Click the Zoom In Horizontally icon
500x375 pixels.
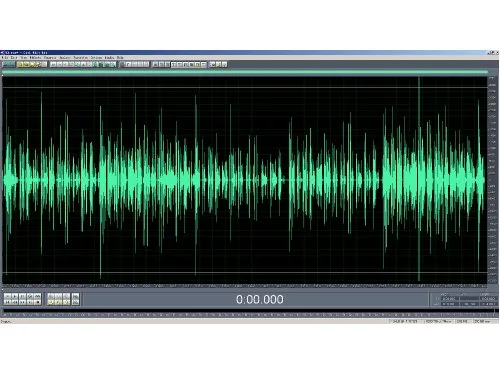tap(51, 296)
